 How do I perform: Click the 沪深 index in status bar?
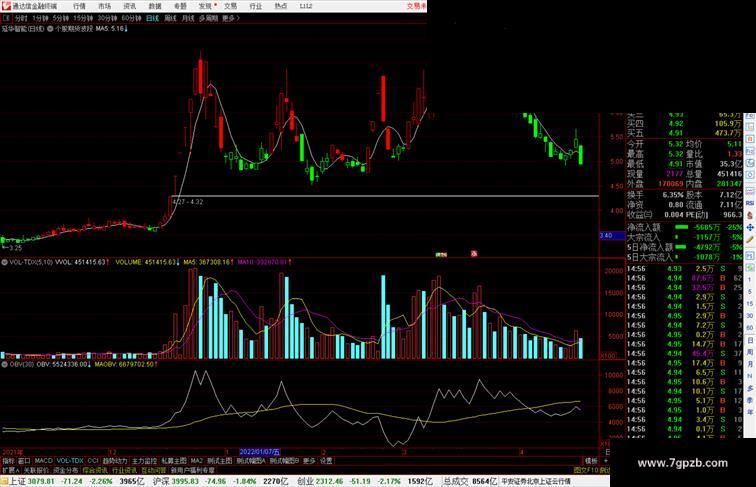click(x=161, y=481)
